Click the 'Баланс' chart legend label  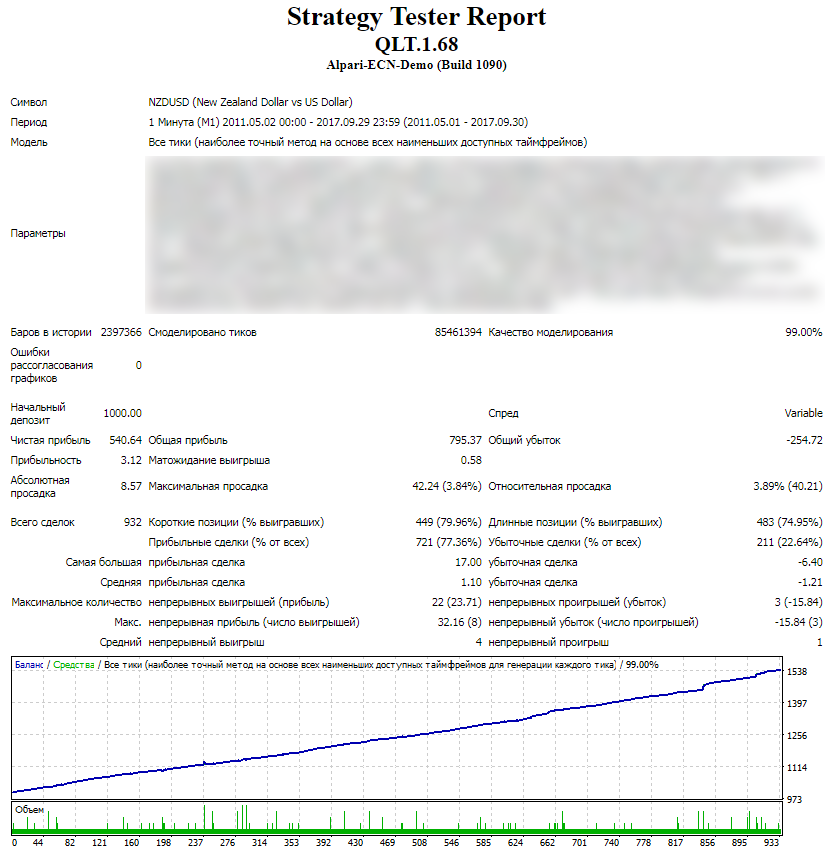coord(29,665)
